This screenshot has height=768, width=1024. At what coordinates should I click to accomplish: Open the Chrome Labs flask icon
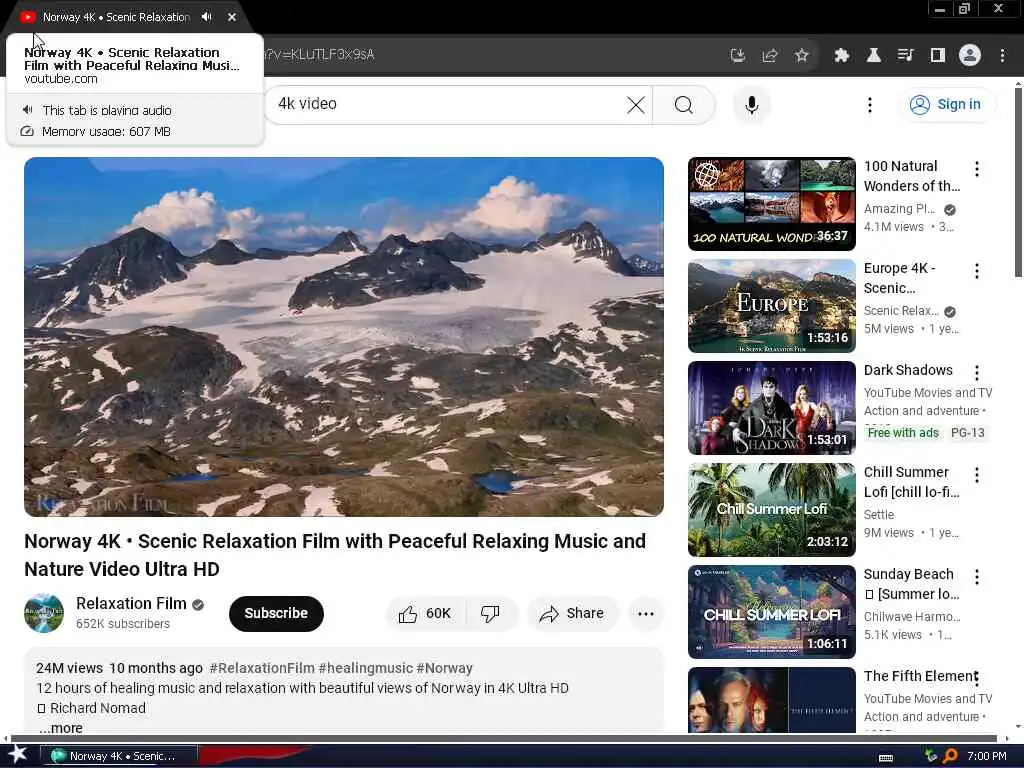coord(873,56)
